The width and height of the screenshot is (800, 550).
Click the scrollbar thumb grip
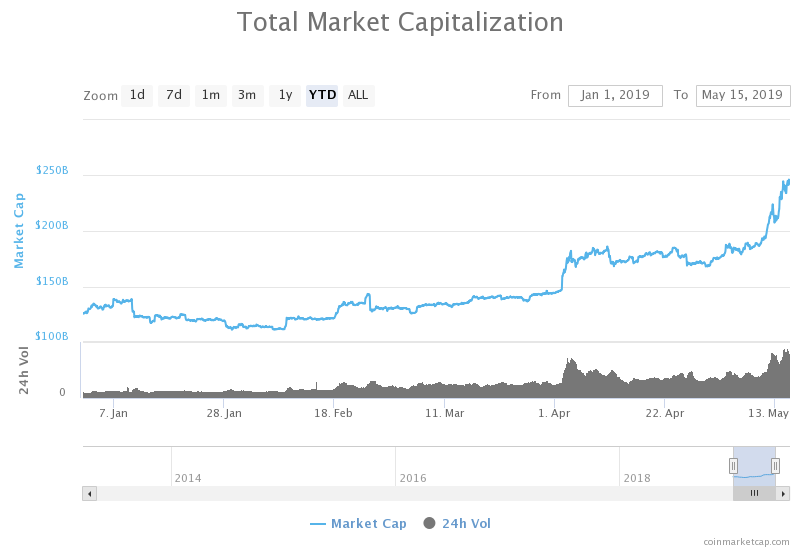(x=754, y=493)
